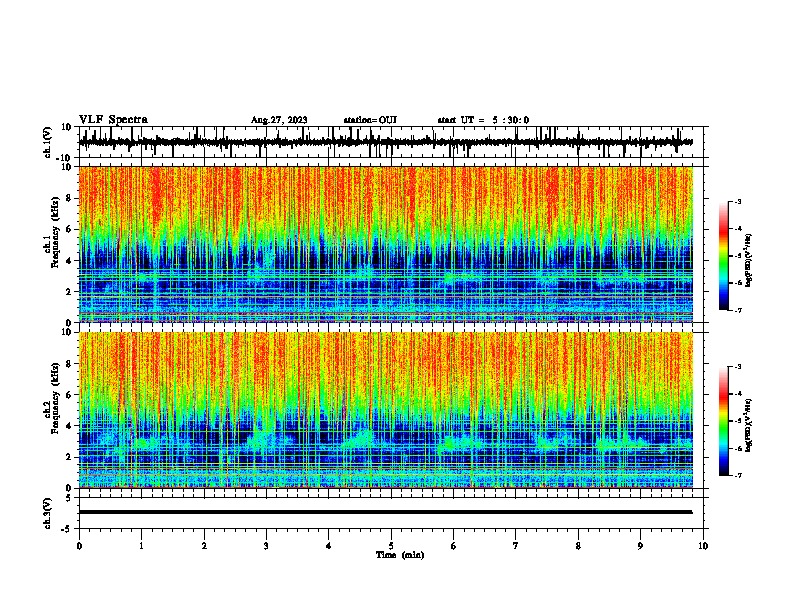The height and width of the screenshot is (612, 792).
Task: Click the "5" tick of ch.3(V) axis
Action: point(69,498)
